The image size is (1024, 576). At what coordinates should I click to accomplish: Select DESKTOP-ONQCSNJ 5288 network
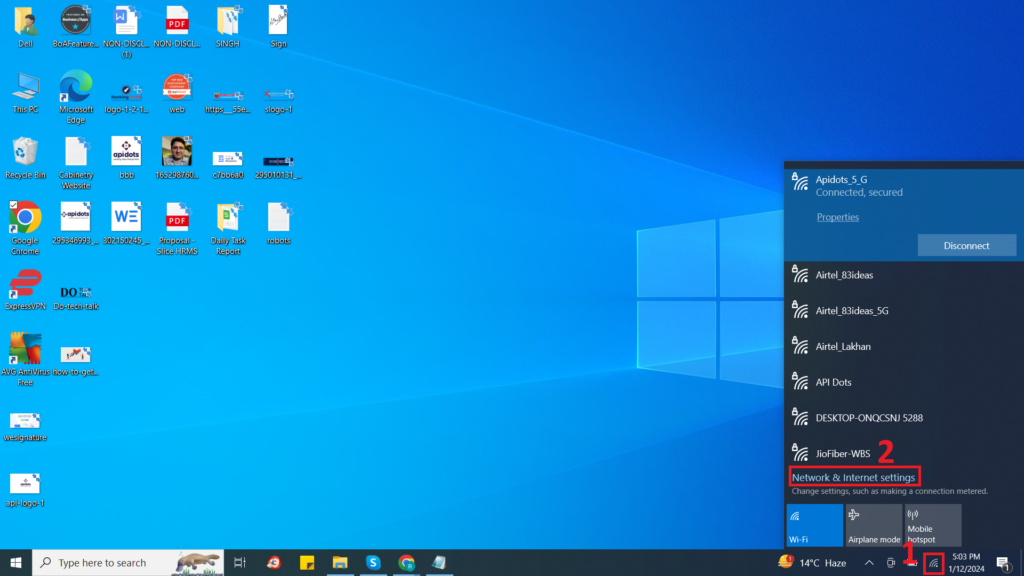868,417
